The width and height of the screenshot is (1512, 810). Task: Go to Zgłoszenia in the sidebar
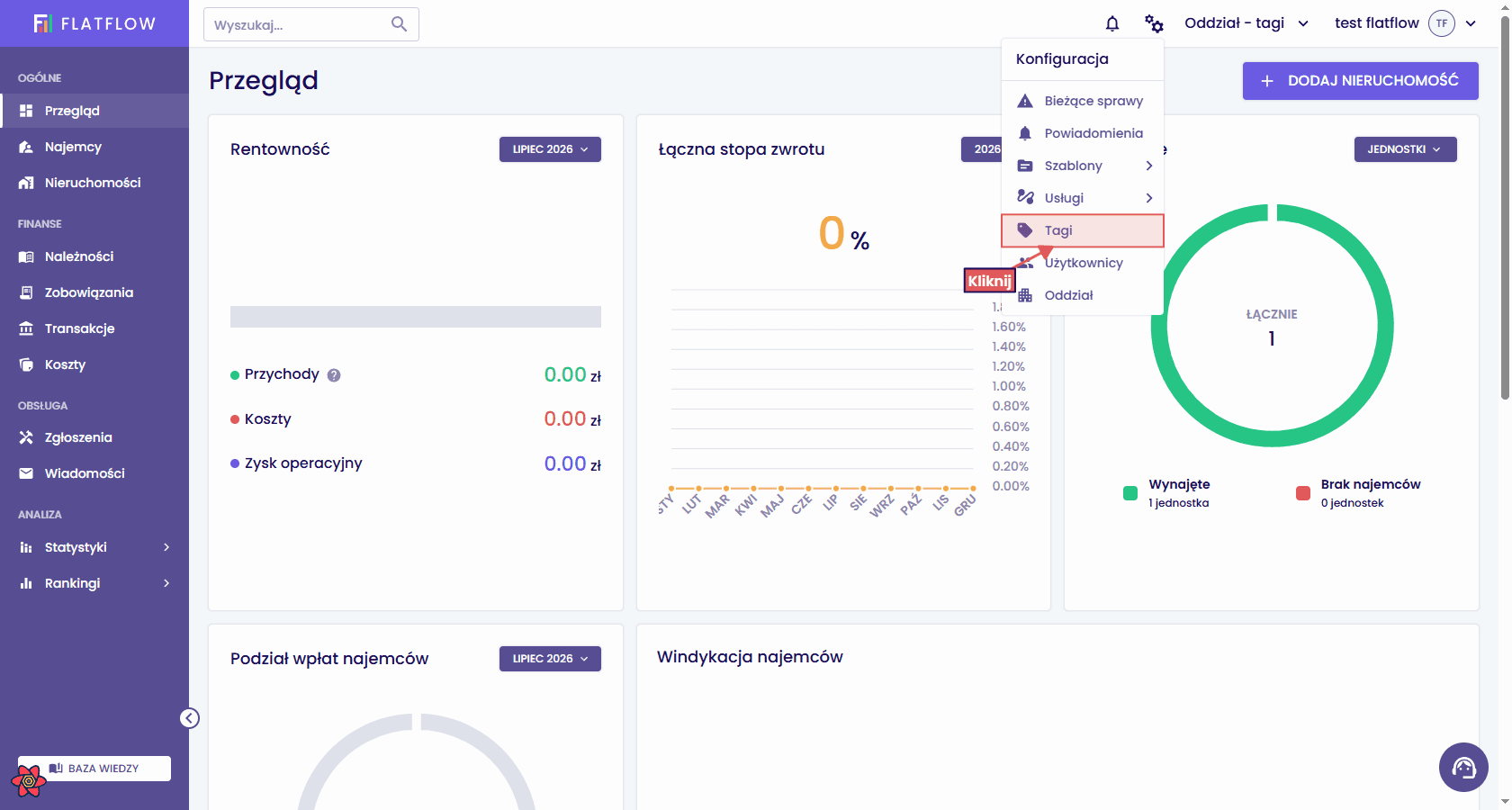(94, 437)
